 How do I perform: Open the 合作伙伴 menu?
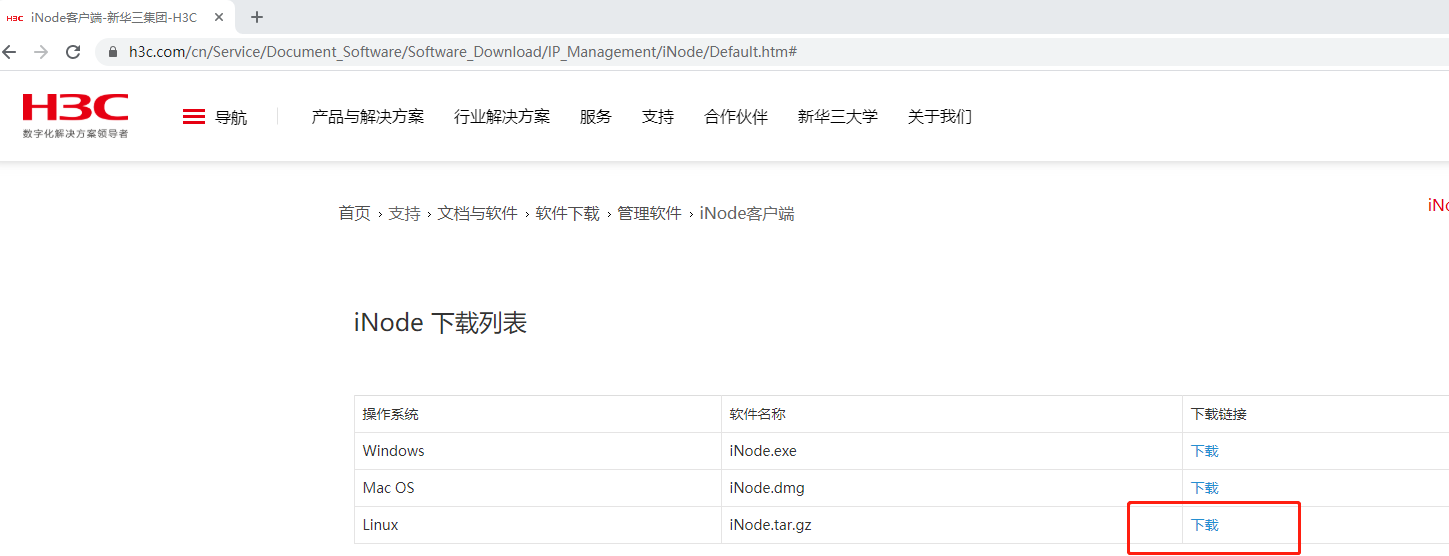pyautogui.click(x=736, y=117)
